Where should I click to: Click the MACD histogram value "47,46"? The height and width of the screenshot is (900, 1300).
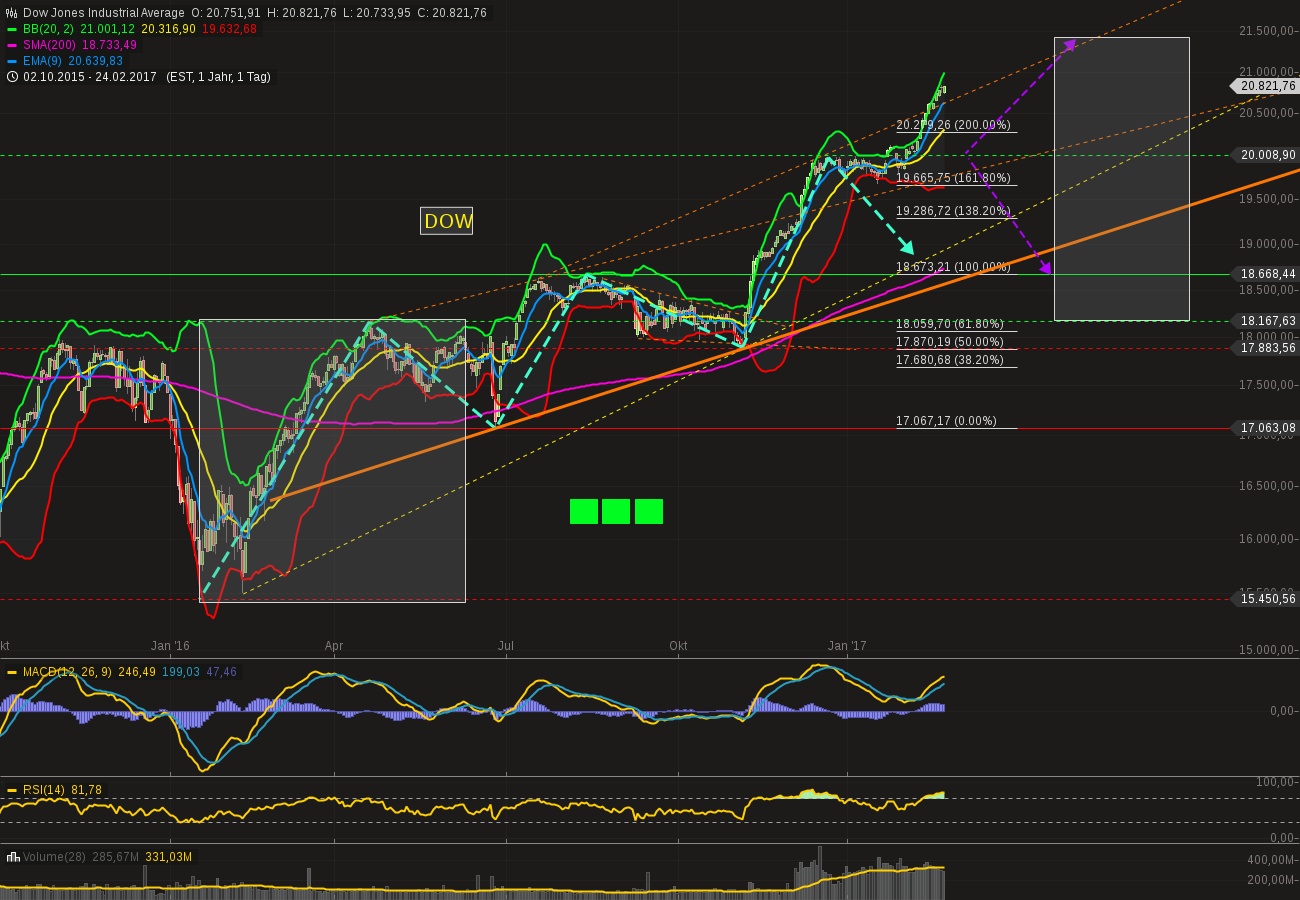(x=221, y=672)
